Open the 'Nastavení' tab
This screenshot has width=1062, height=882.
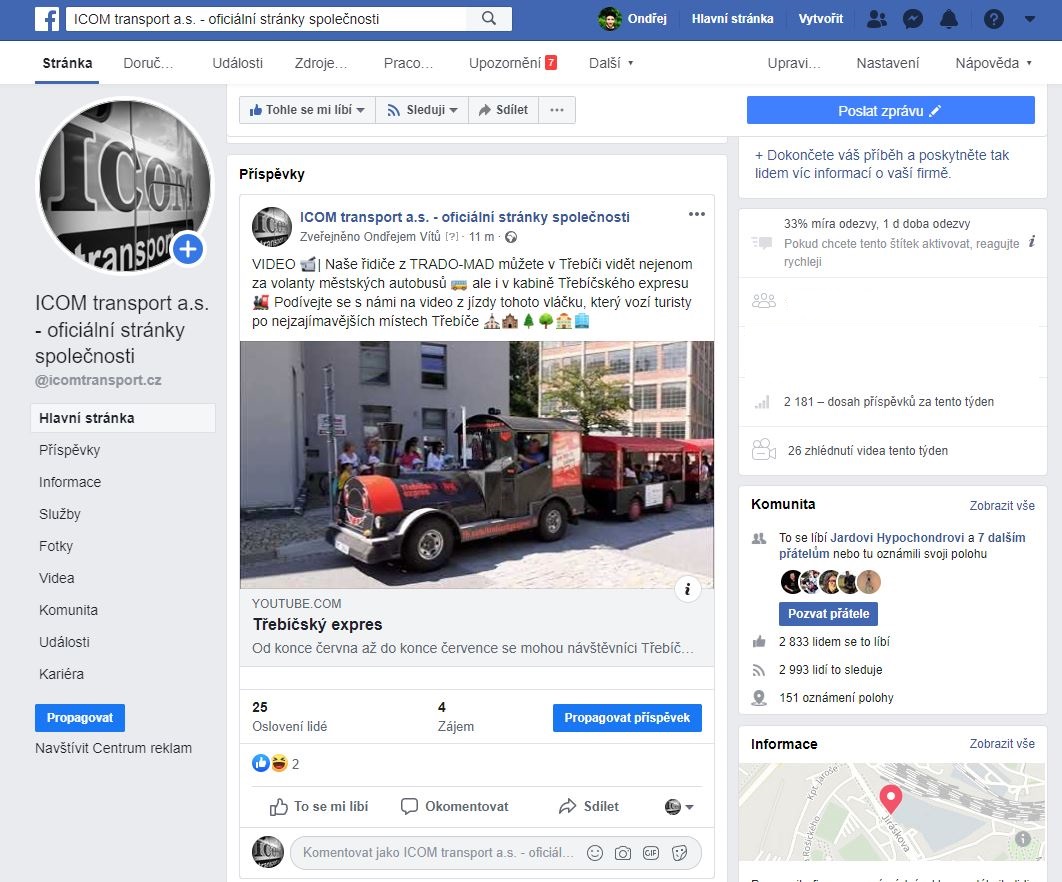click(x=887, y=63)
